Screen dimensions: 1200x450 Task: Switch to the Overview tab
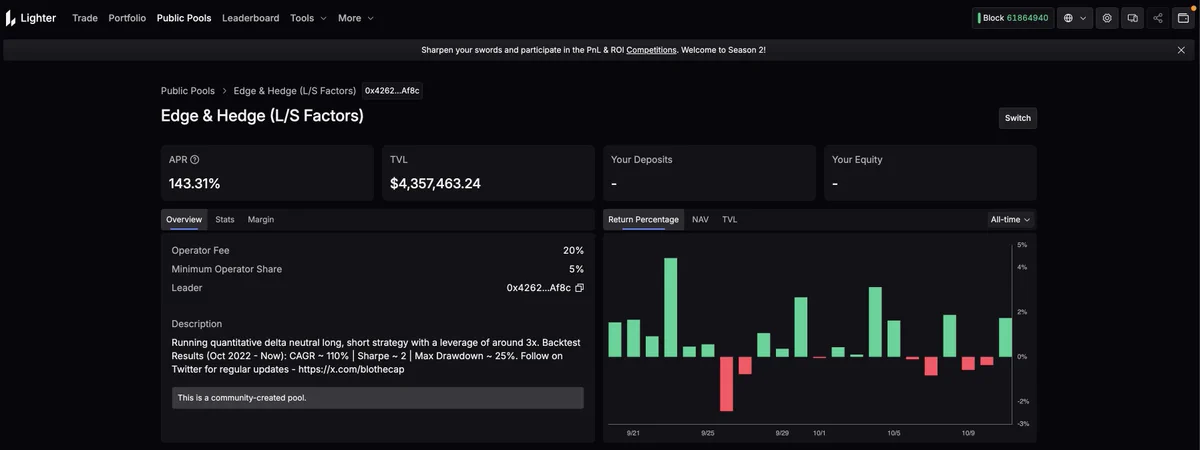(184, 219)
